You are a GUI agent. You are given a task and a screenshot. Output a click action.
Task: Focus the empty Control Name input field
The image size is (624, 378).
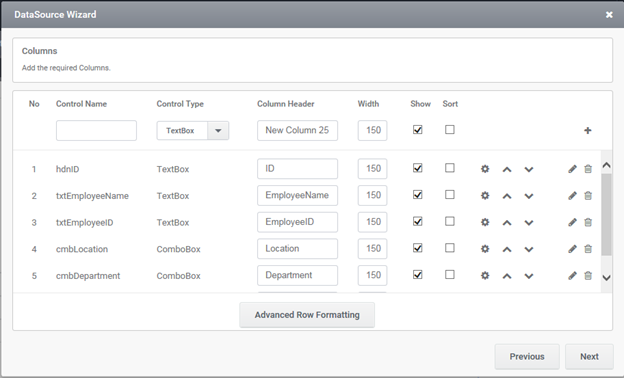pos(96,131)
